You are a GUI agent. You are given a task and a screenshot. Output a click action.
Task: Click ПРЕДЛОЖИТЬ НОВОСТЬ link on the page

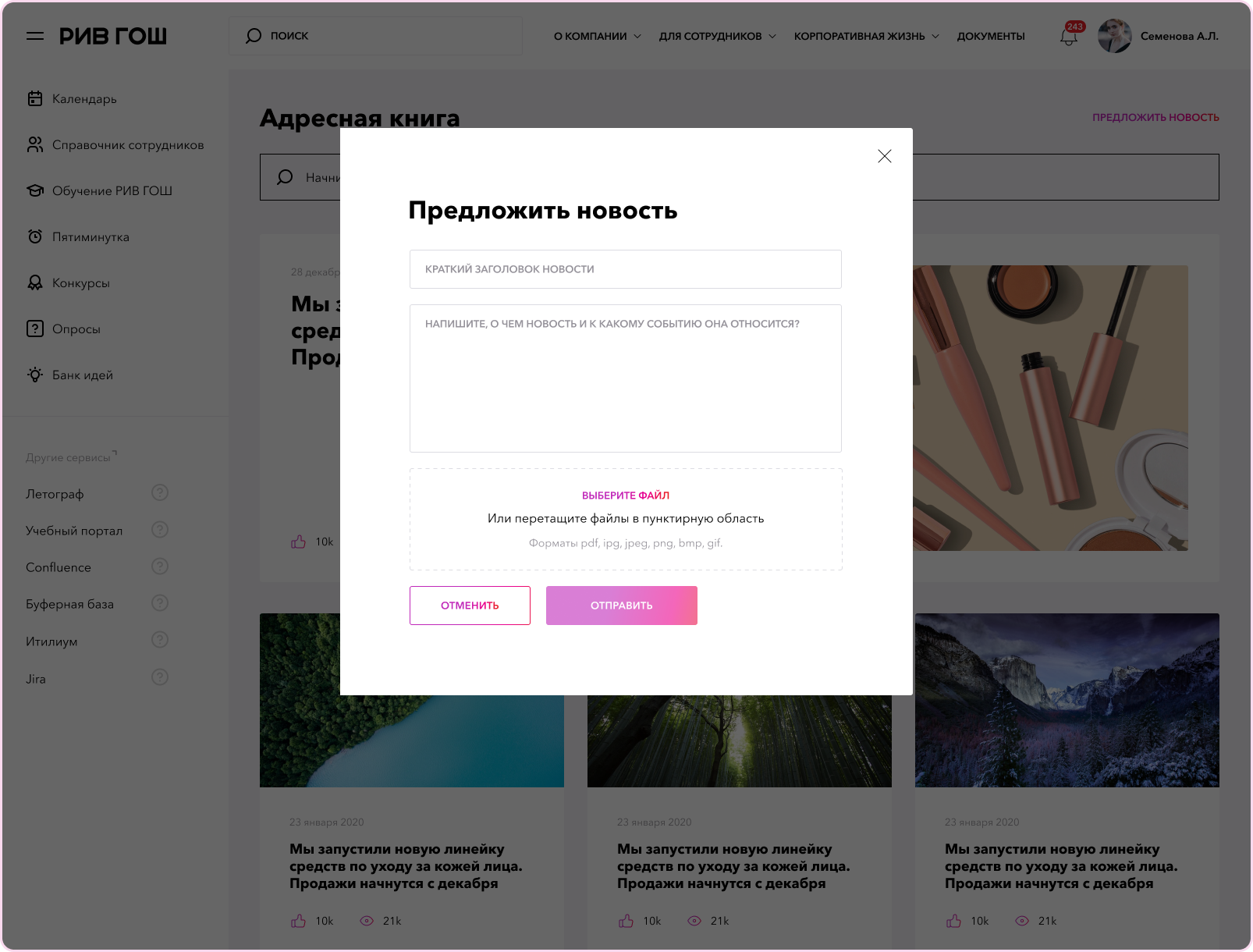[x=1155, y=117]
